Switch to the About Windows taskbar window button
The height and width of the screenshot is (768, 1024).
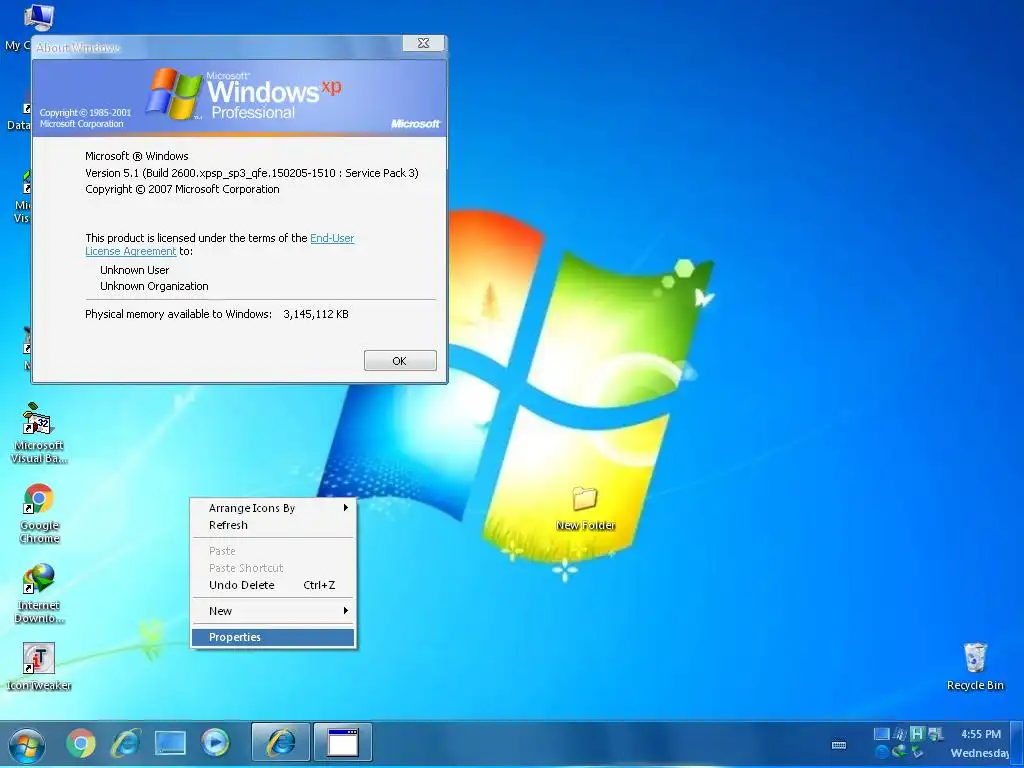343,743
